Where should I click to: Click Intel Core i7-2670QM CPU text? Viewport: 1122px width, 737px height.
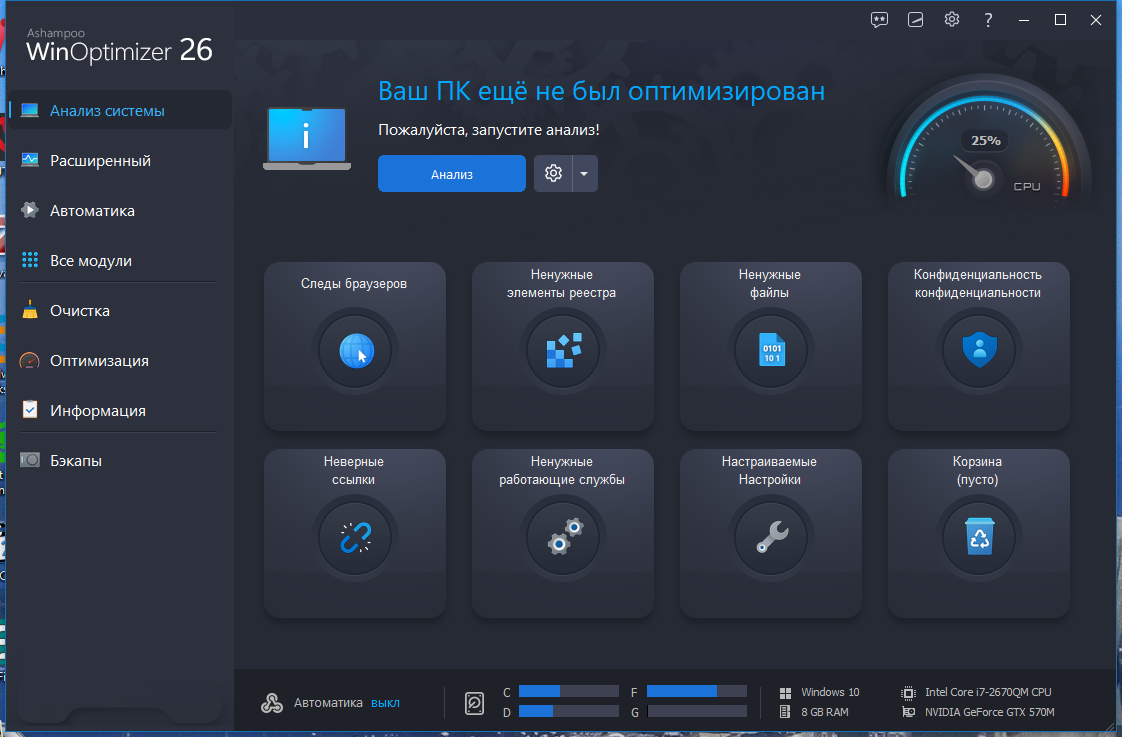pos(988,692)
